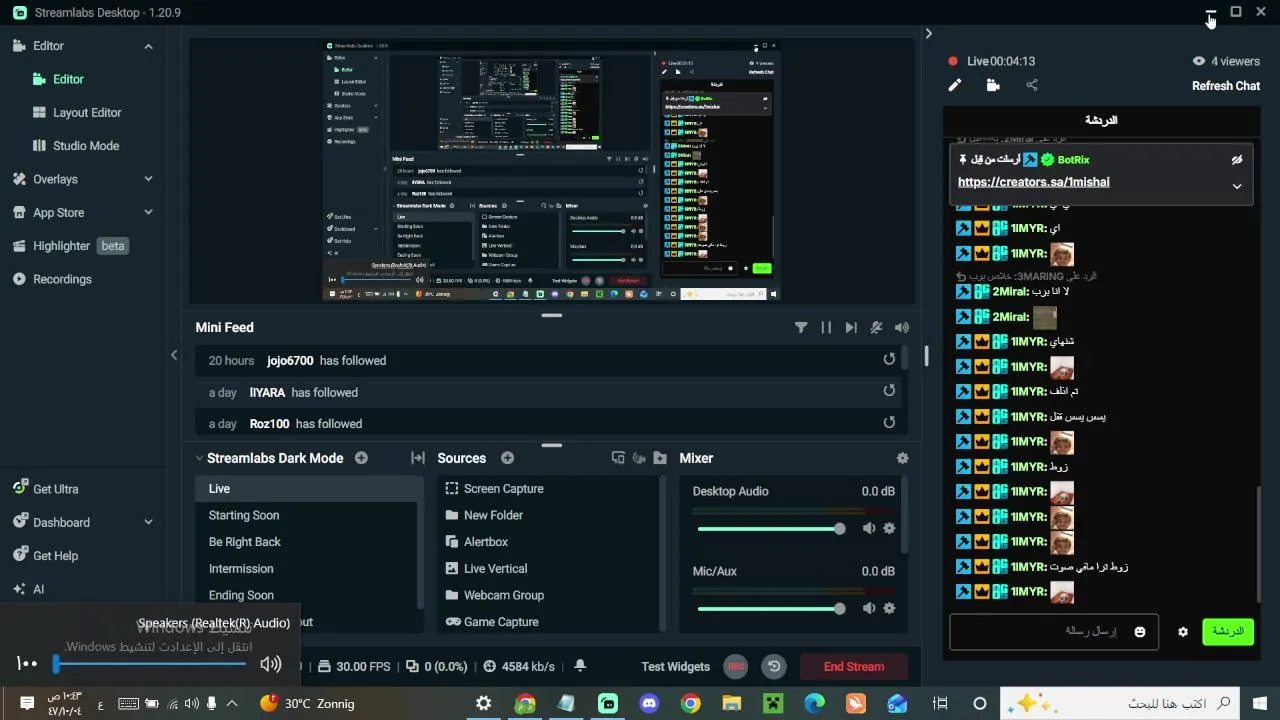Open the chat emoji picker
The height and width of the screenshot is (720, 1280).
point(1140,632)
